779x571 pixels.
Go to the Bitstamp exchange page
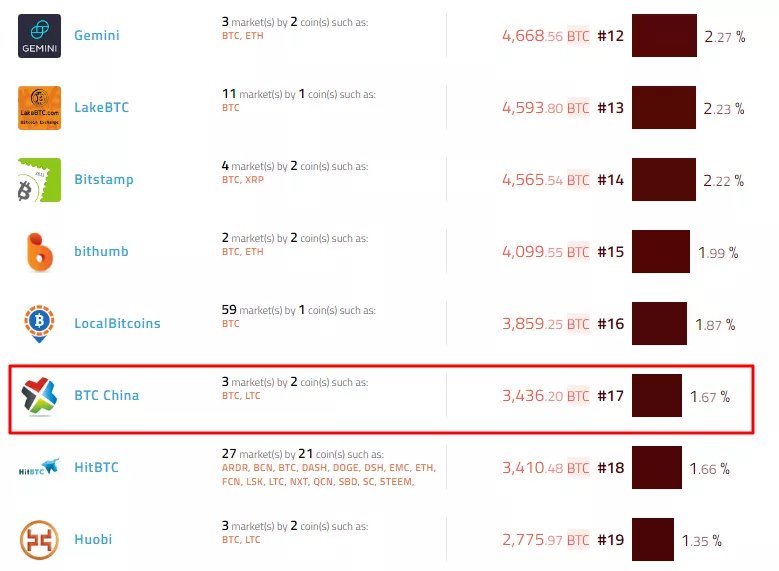pos(104,180)
